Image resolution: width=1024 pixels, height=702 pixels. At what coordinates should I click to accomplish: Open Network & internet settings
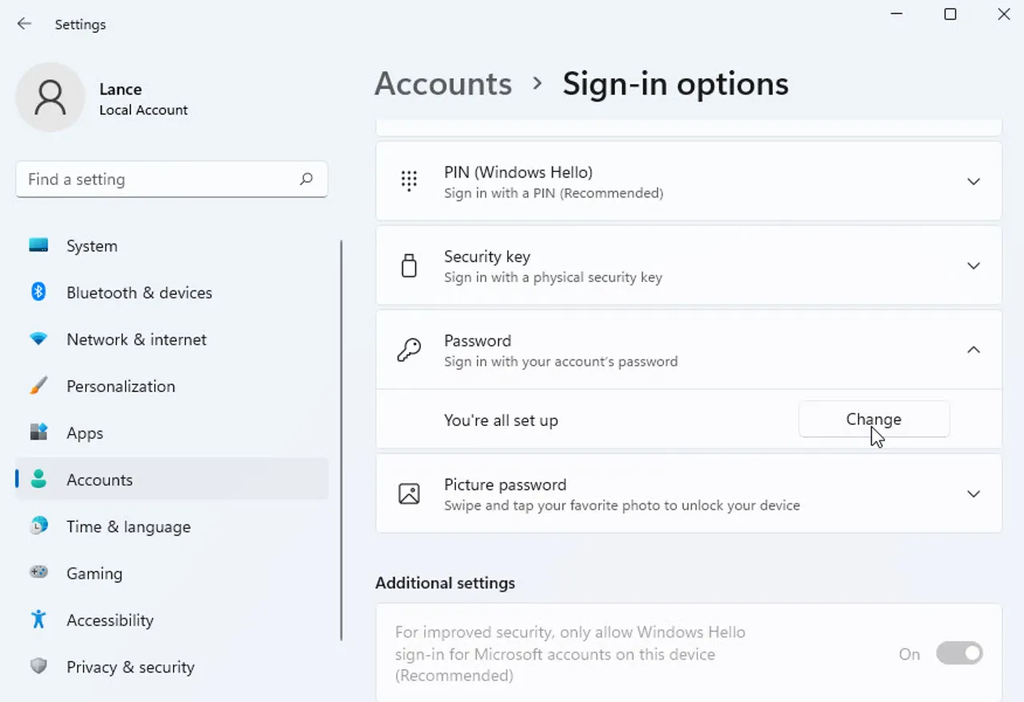coord(171,340)
